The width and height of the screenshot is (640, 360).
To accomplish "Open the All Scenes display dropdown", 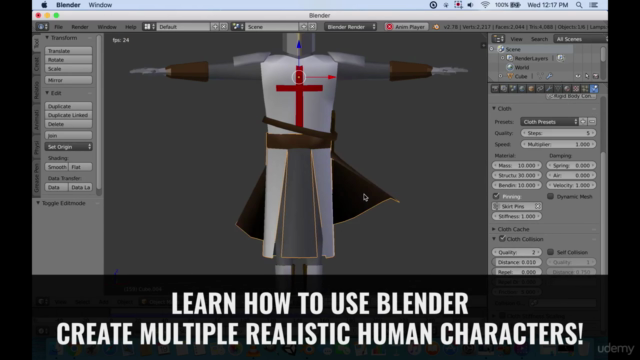I will pyautogui.click(x=580, y=39).
